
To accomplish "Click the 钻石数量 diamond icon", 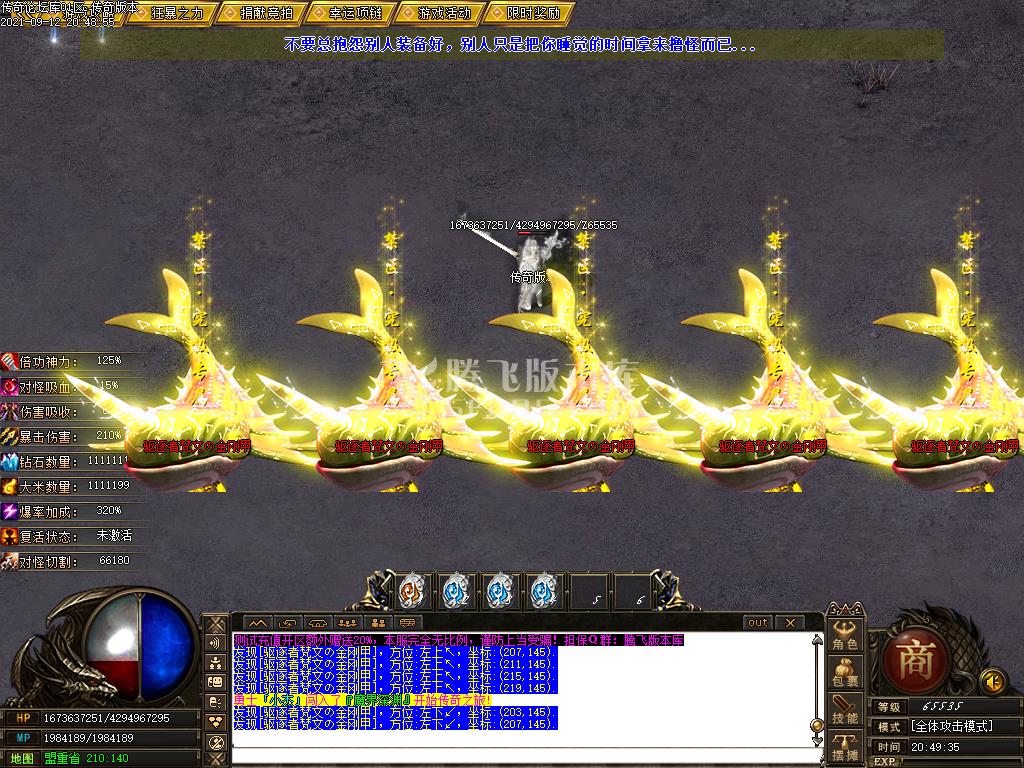I will pyautogui.click(x=9, y=462).
